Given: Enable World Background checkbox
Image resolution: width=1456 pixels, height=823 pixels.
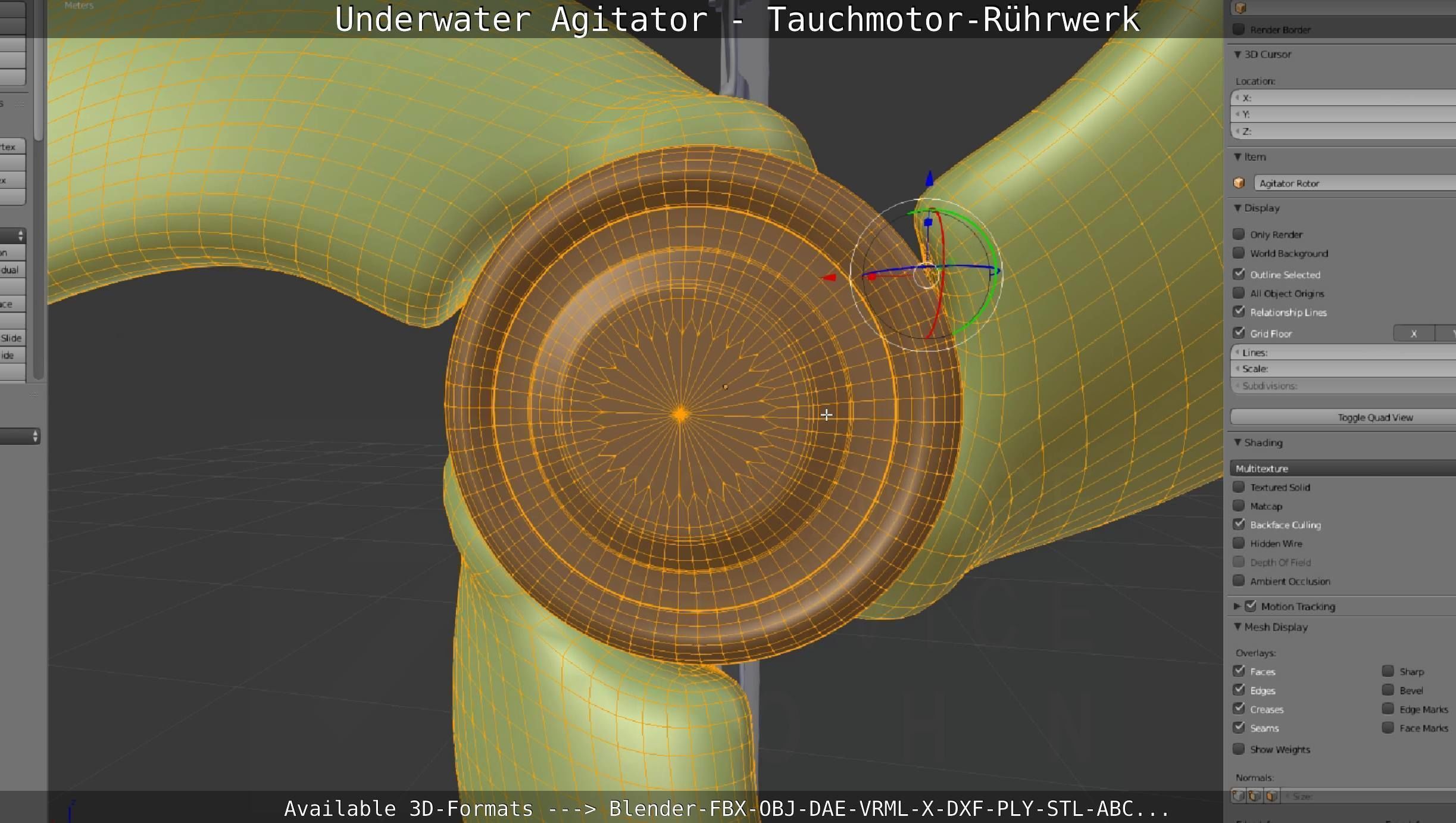Looking at the screenshot, I should point(1239,253).
